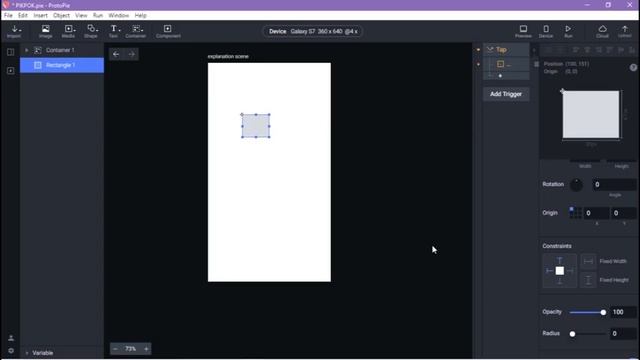Open the layers panel sidebar icon
The image size is (640, 360).
click(x=11, y=52)
